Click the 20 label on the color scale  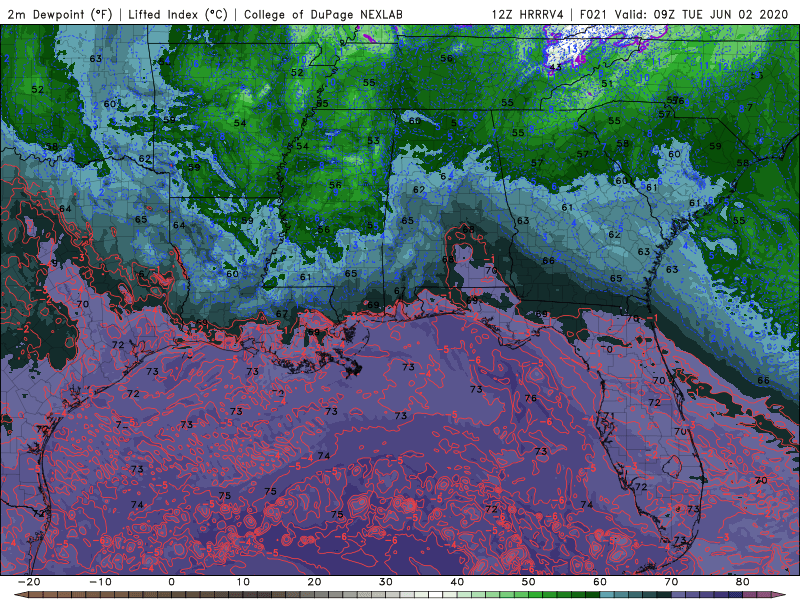314,582
